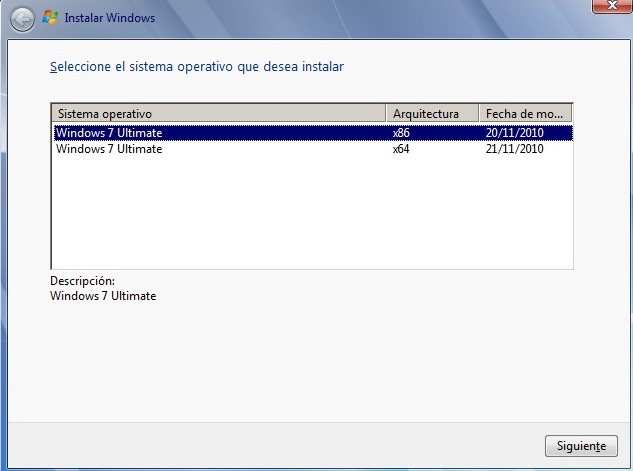Sort by Sistema operativo column header
633x471 pixels.
coord(218,113)
